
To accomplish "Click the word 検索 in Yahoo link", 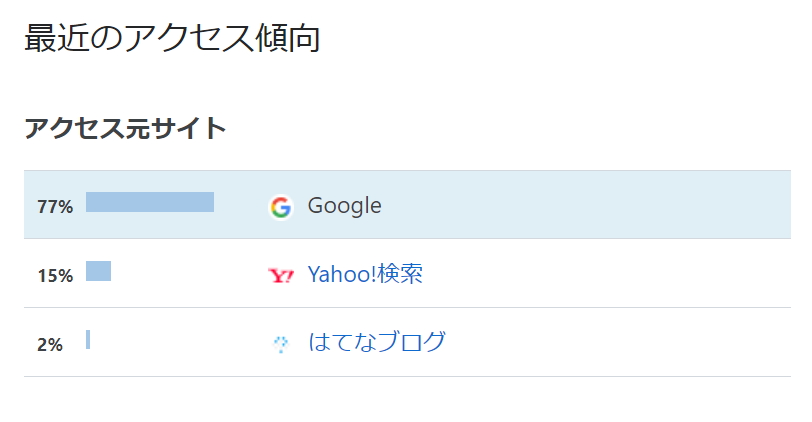I will (400, 274).
